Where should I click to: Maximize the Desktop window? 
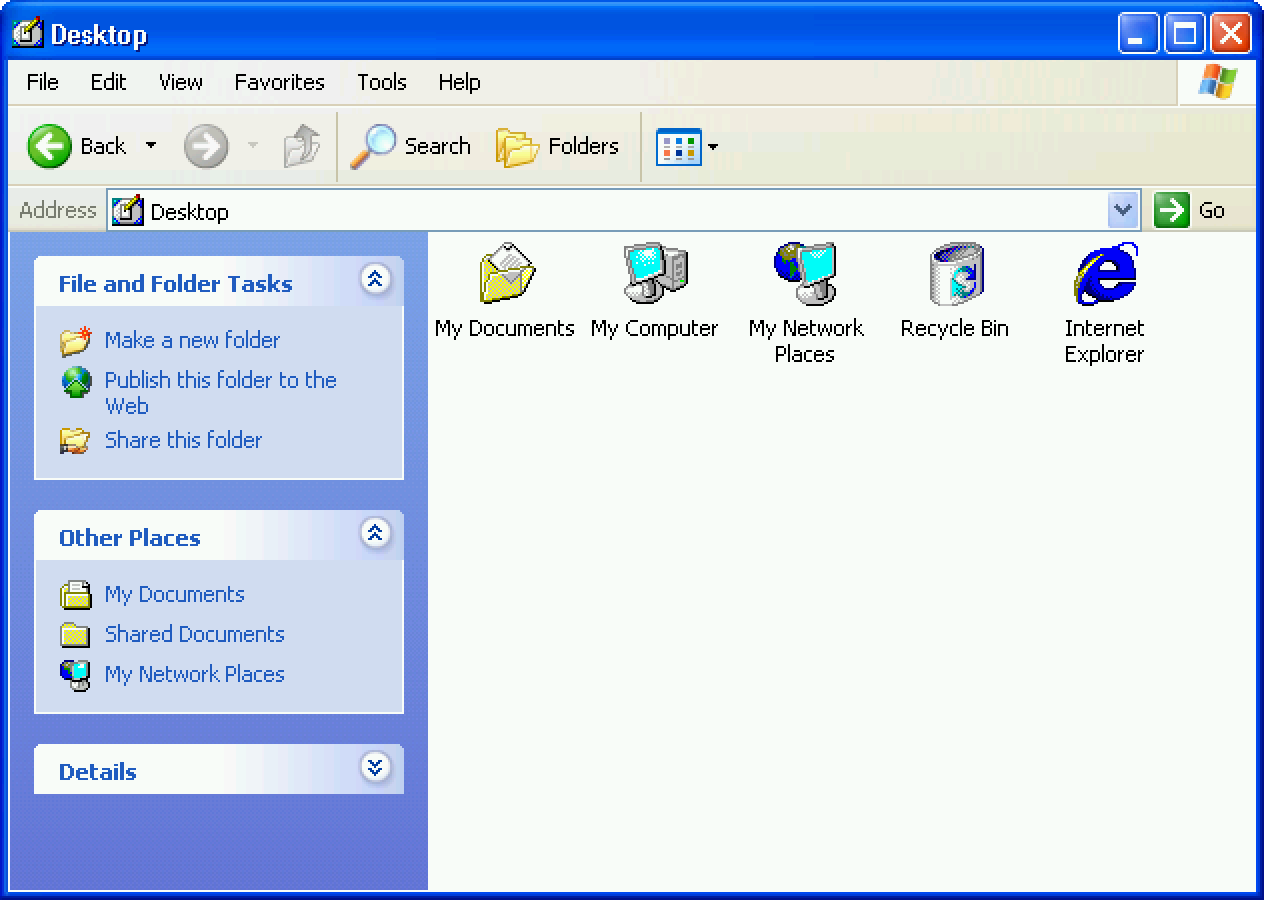coord(1184,34)
